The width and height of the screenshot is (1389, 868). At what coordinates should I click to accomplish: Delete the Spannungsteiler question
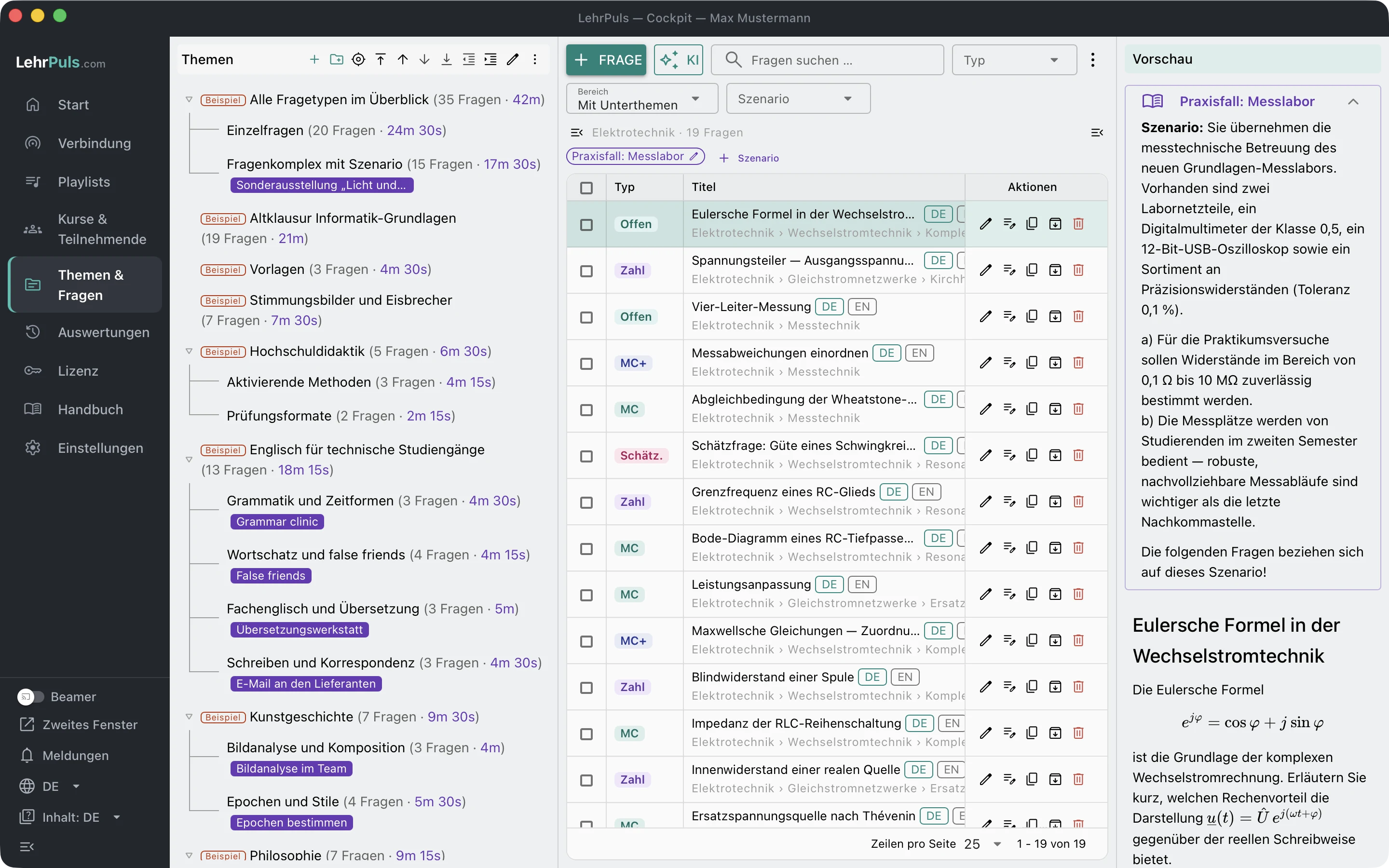[1078, 271]
